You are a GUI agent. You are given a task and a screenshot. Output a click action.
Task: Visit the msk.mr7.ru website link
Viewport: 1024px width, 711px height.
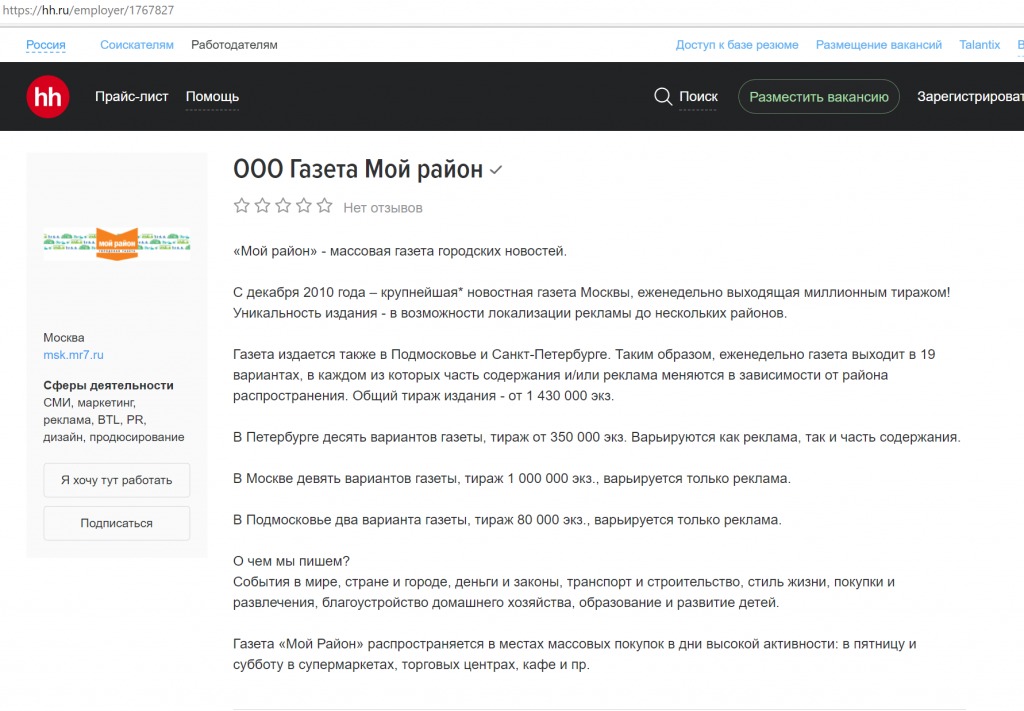point(73,355)
